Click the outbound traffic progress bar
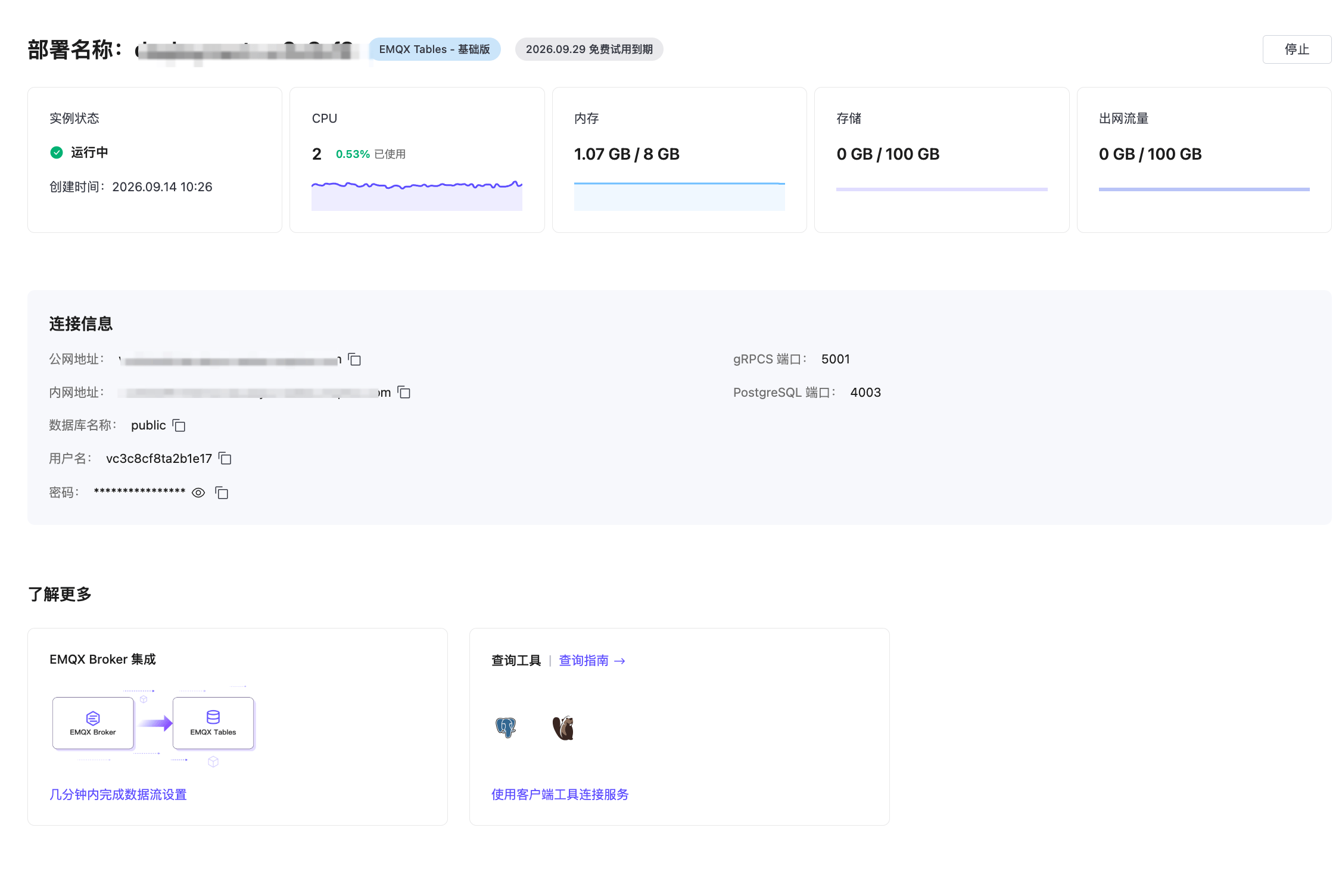 pos(1204,189)
